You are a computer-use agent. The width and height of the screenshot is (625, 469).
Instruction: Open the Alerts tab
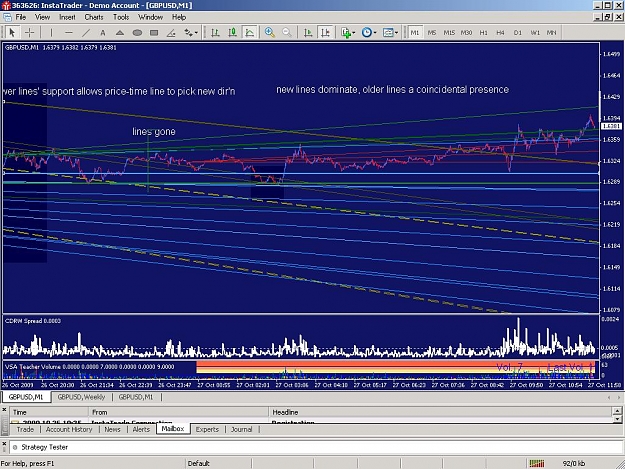pyautogui.click(x=141, y=429)
